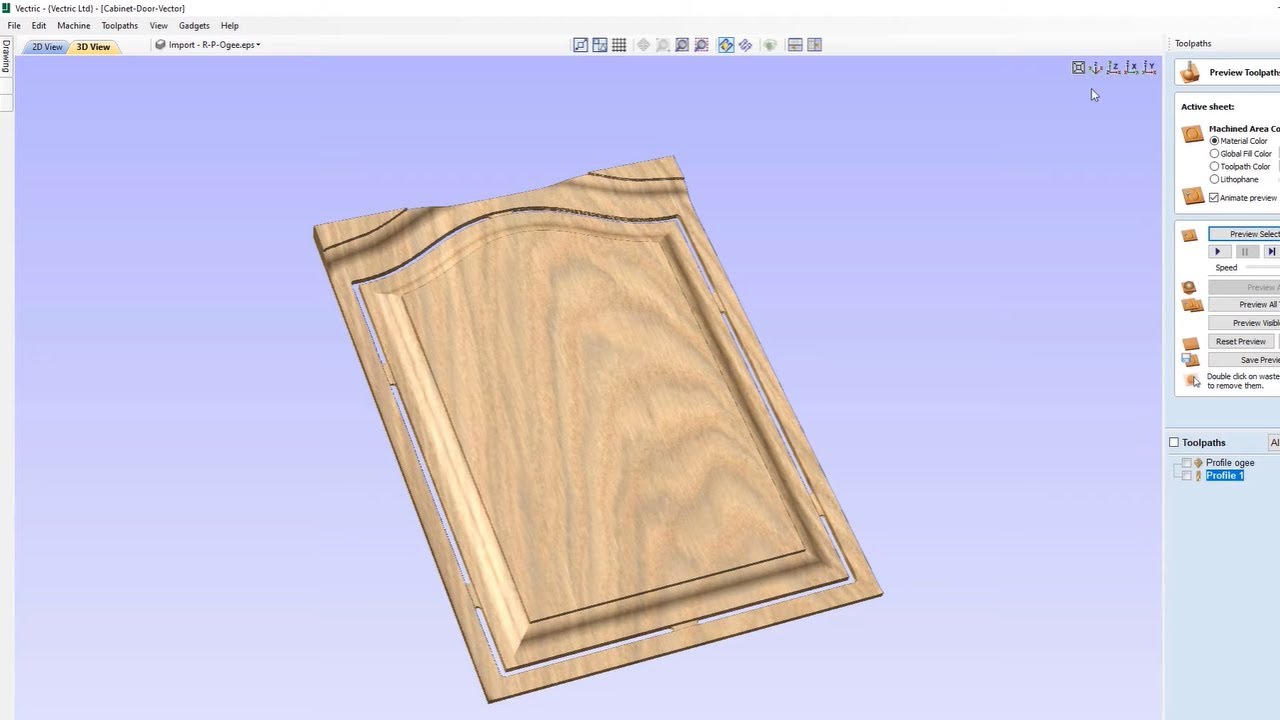This screenshot has width=1280, height=720.
Task: Click the icon beside Preview All button
Action: 1192,305
